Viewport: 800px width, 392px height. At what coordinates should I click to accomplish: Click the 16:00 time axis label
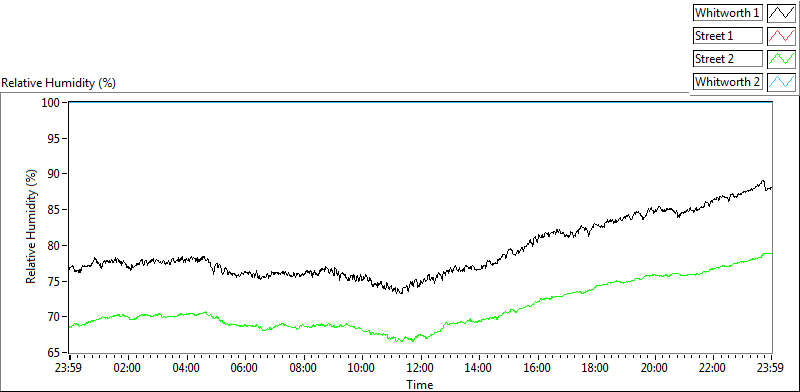coord(538,368)
